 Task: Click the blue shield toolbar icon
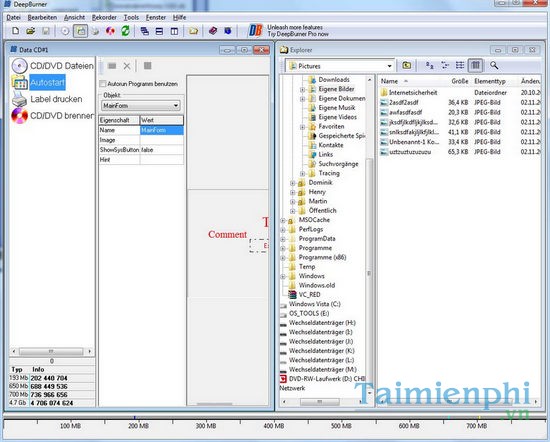coord(228,31)
